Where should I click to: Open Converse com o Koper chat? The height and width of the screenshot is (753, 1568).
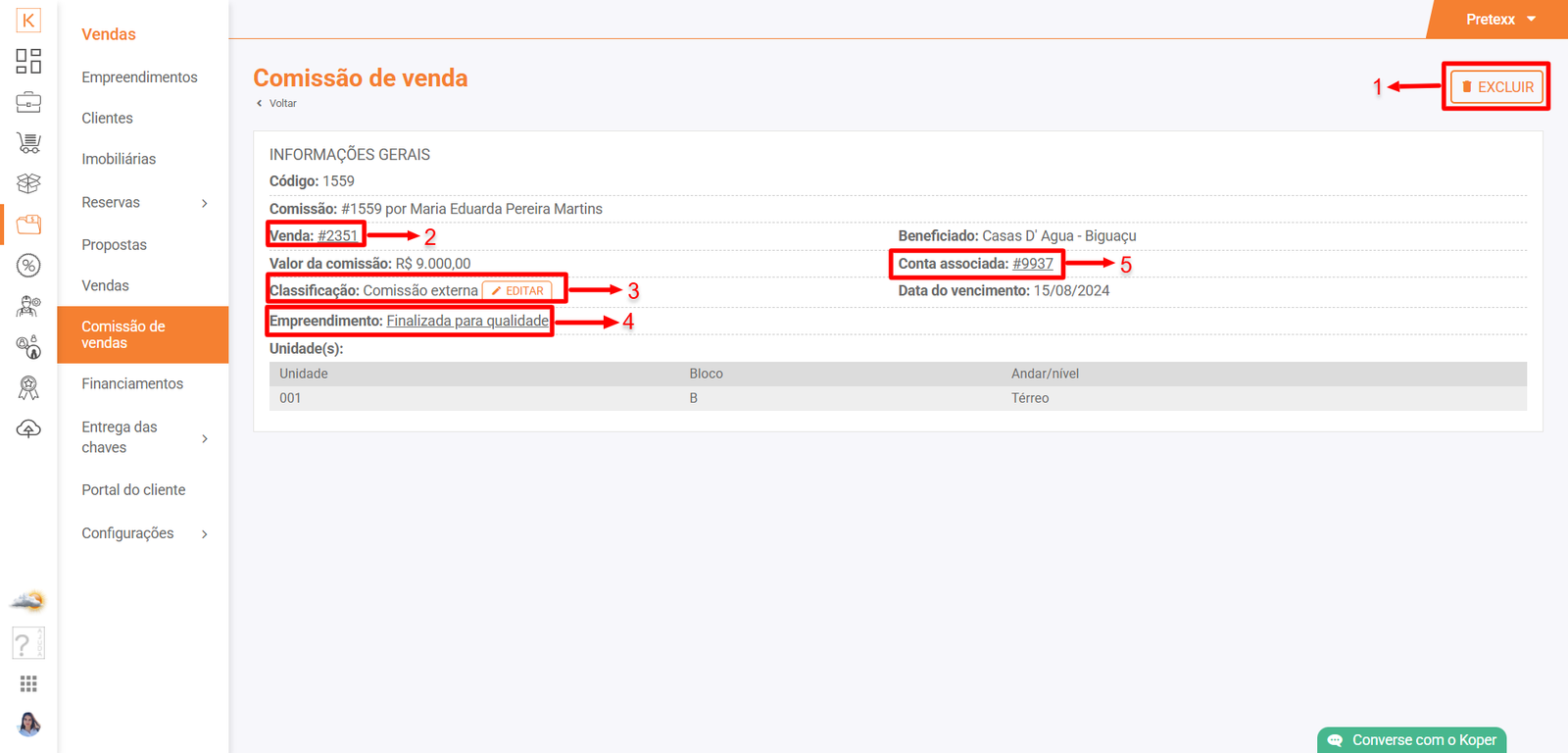pos(1411,740)
